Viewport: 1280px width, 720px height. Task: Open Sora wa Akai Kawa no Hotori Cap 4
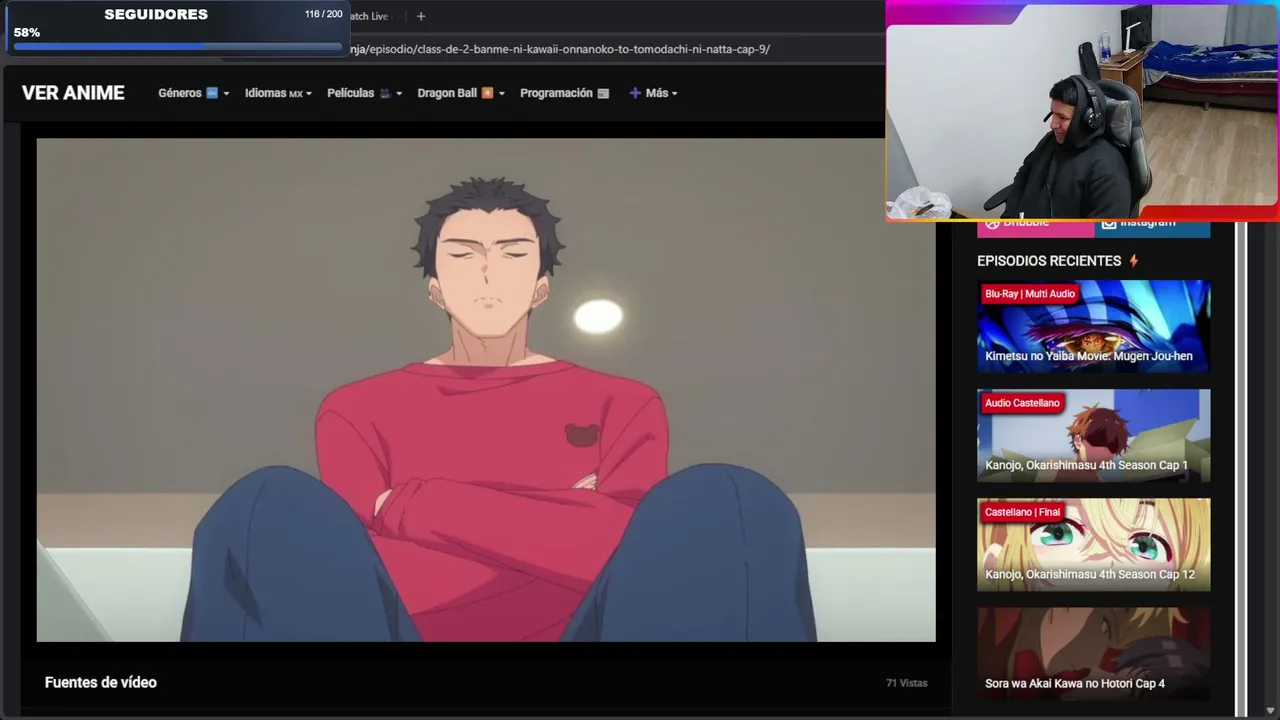point(1093,653)
